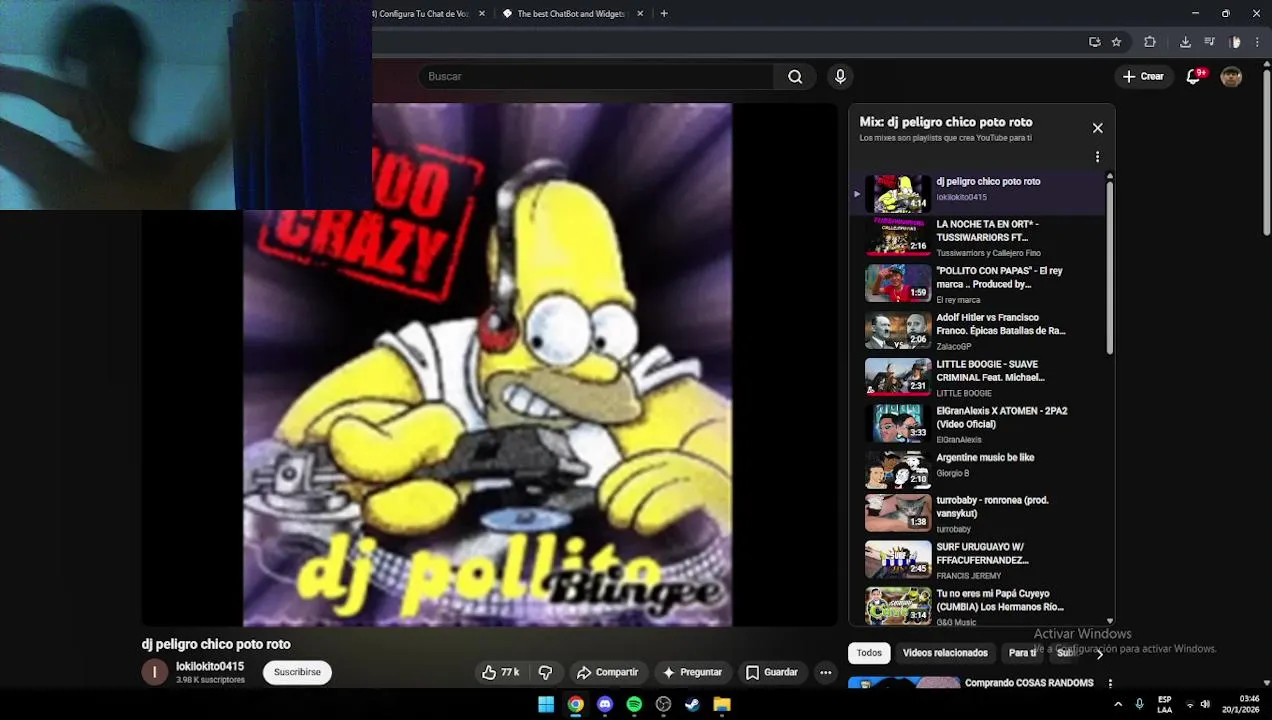Like the video with 77 k

[500, 672]
